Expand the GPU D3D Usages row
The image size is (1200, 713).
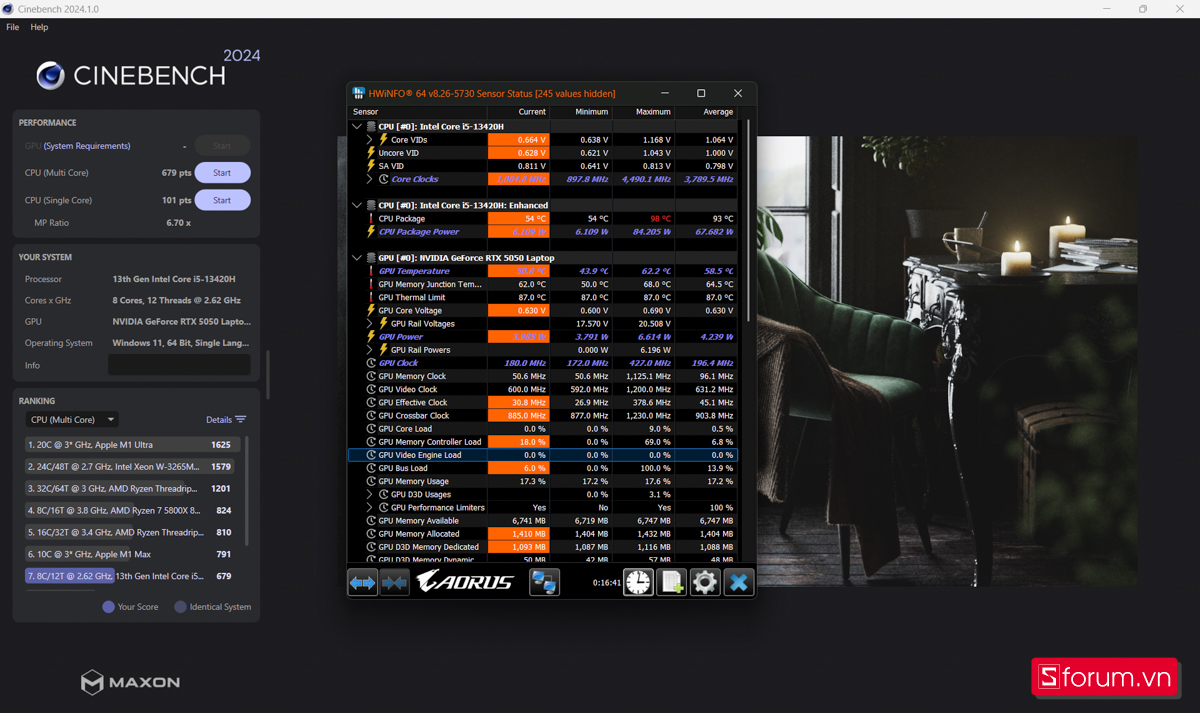[370, 494]
